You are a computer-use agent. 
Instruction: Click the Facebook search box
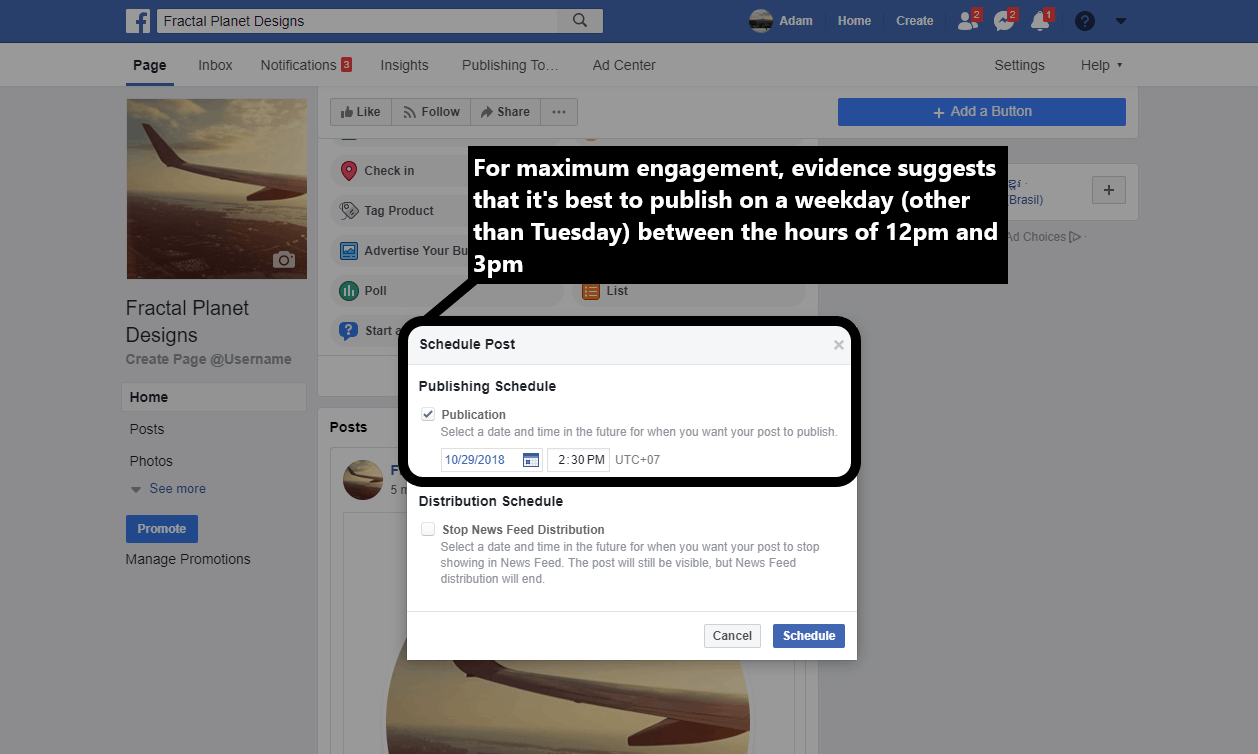tap(357, 21)
